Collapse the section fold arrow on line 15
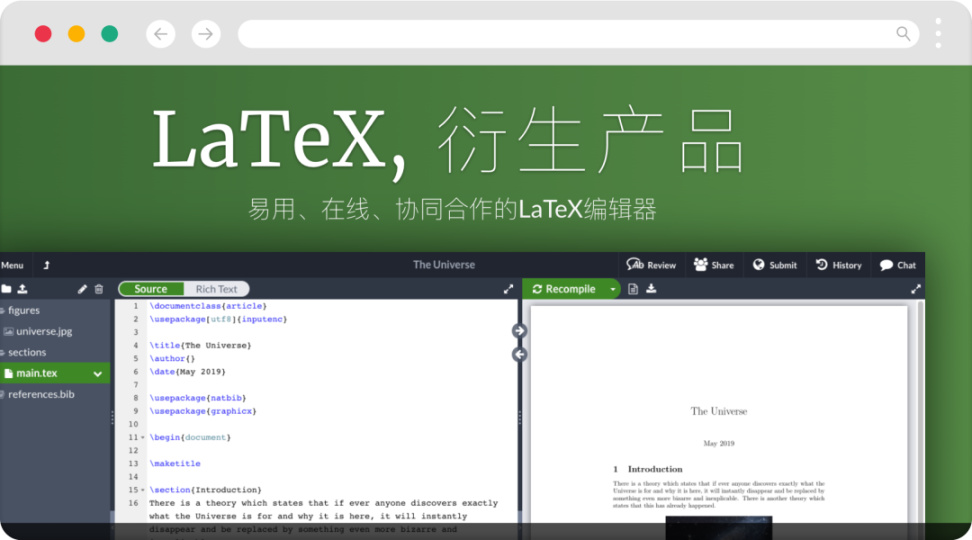 143,490
